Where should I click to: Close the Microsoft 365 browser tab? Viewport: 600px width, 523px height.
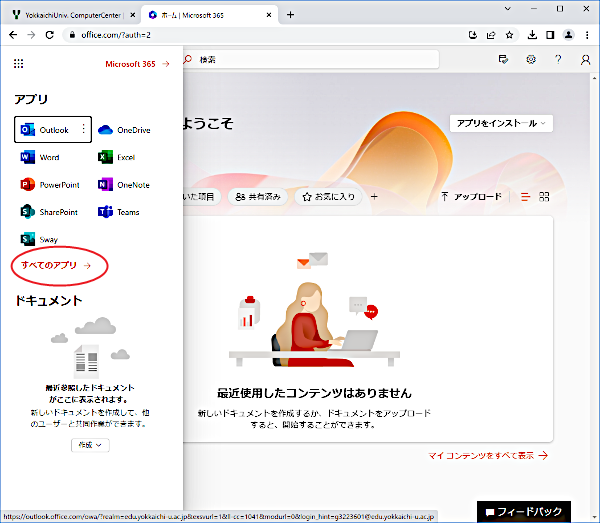coord(269,15)
